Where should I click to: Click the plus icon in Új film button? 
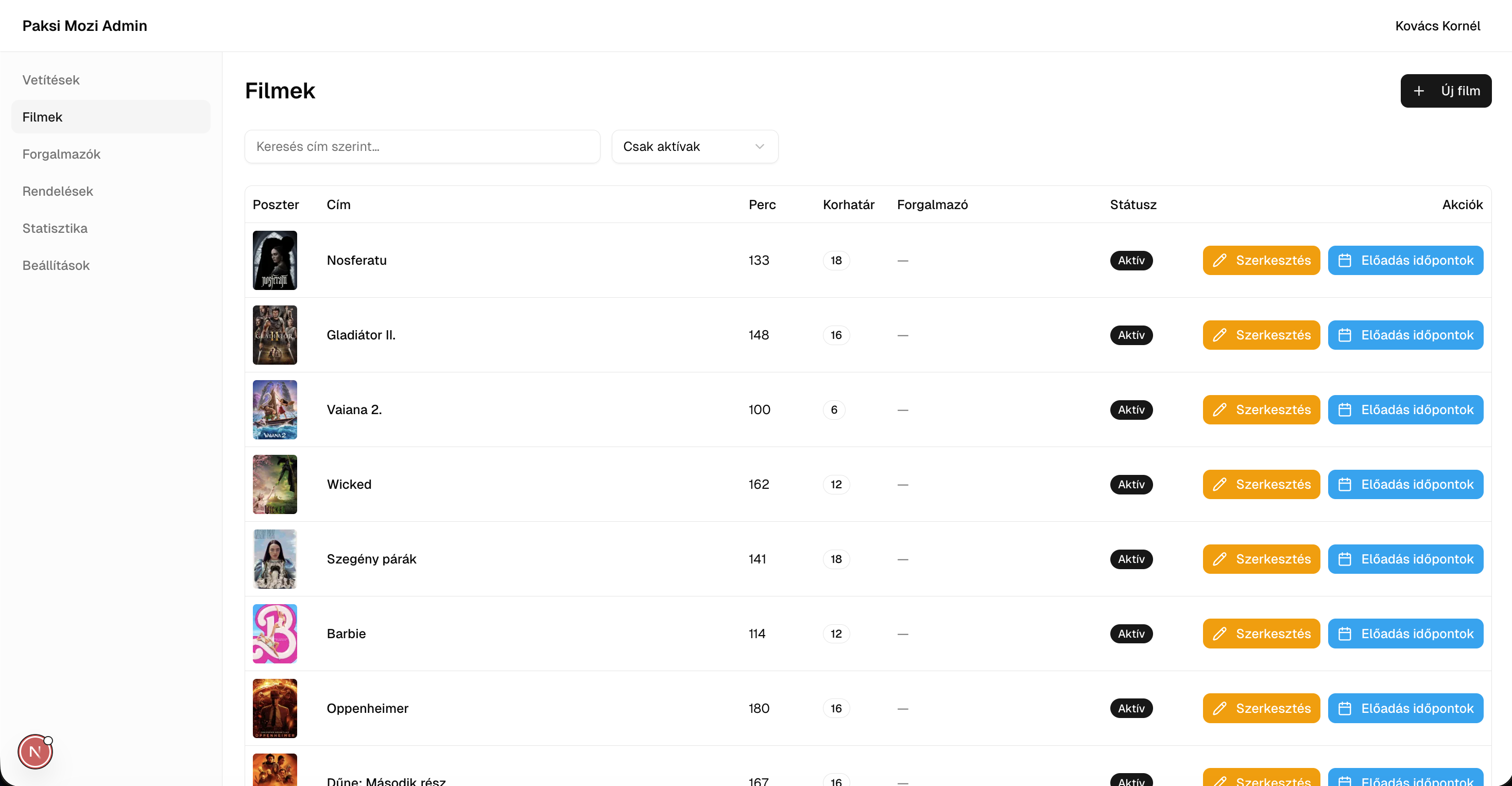click(x=1419, y=91)
